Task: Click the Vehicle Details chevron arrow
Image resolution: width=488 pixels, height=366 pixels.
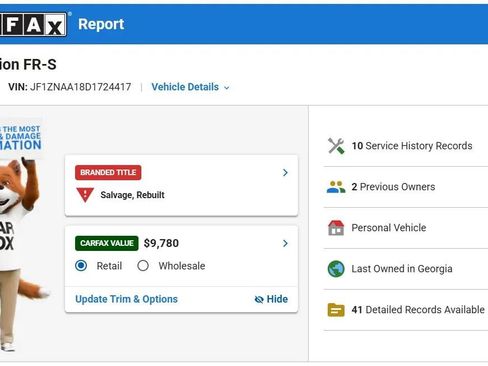Action: point(227,88)
